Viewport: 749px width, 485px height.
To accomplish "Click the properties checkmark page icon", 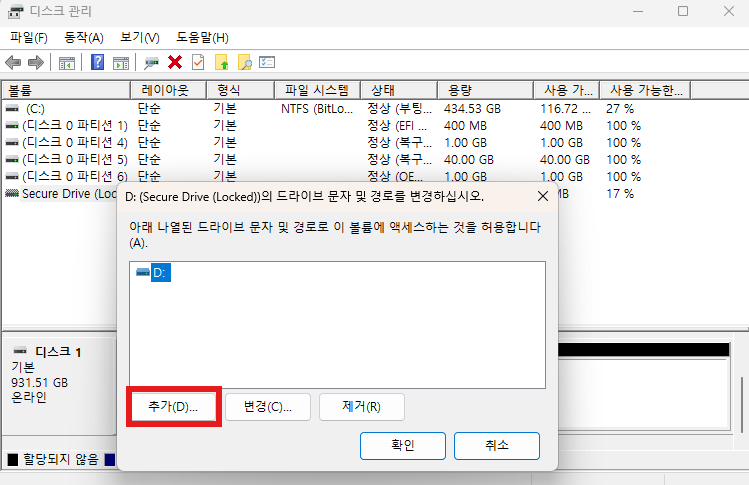I will tap(198, 62).
